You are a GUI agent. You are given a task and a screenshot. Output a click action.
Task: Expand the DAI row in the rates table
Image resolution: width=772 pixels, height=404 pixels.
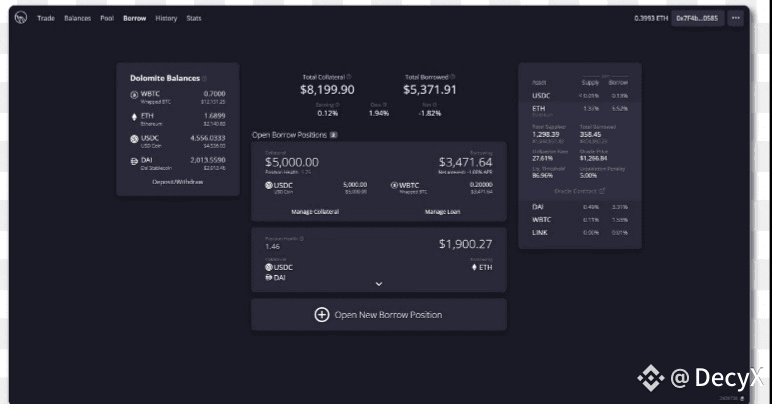tap(579, 207)
